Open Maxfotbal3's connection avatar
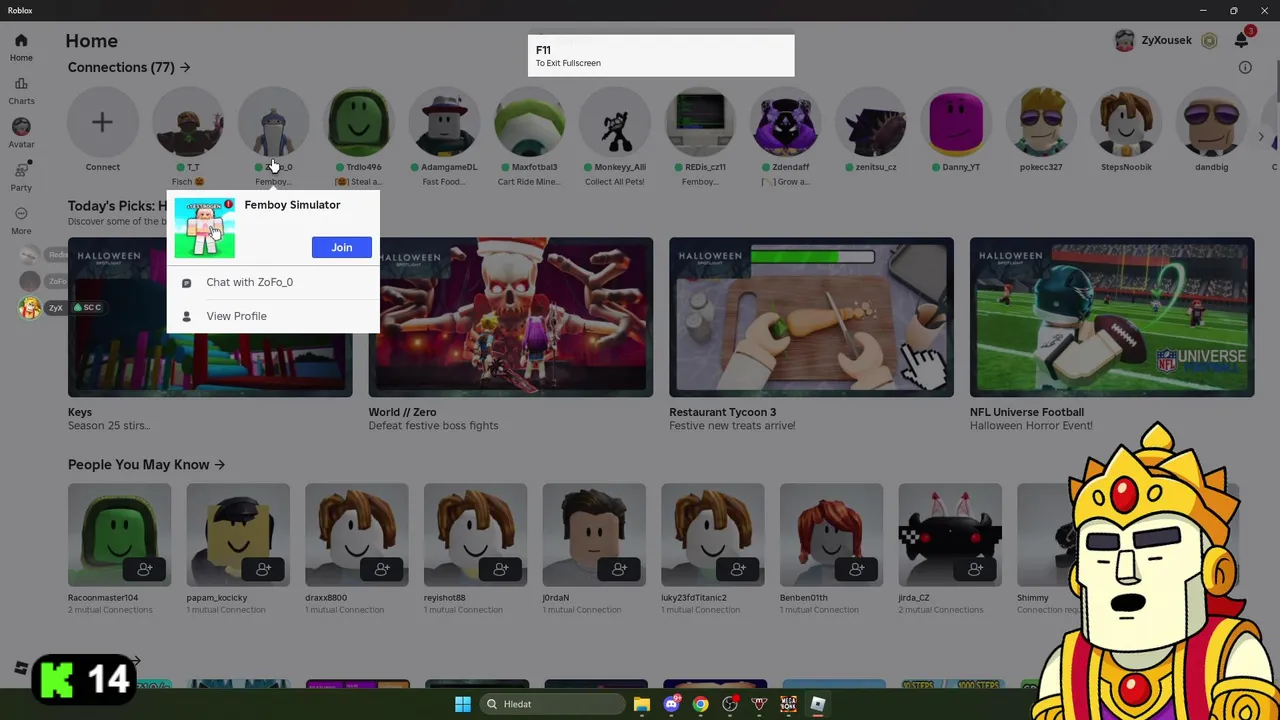Screen dimensions: 1280x720 coord(530,123)
